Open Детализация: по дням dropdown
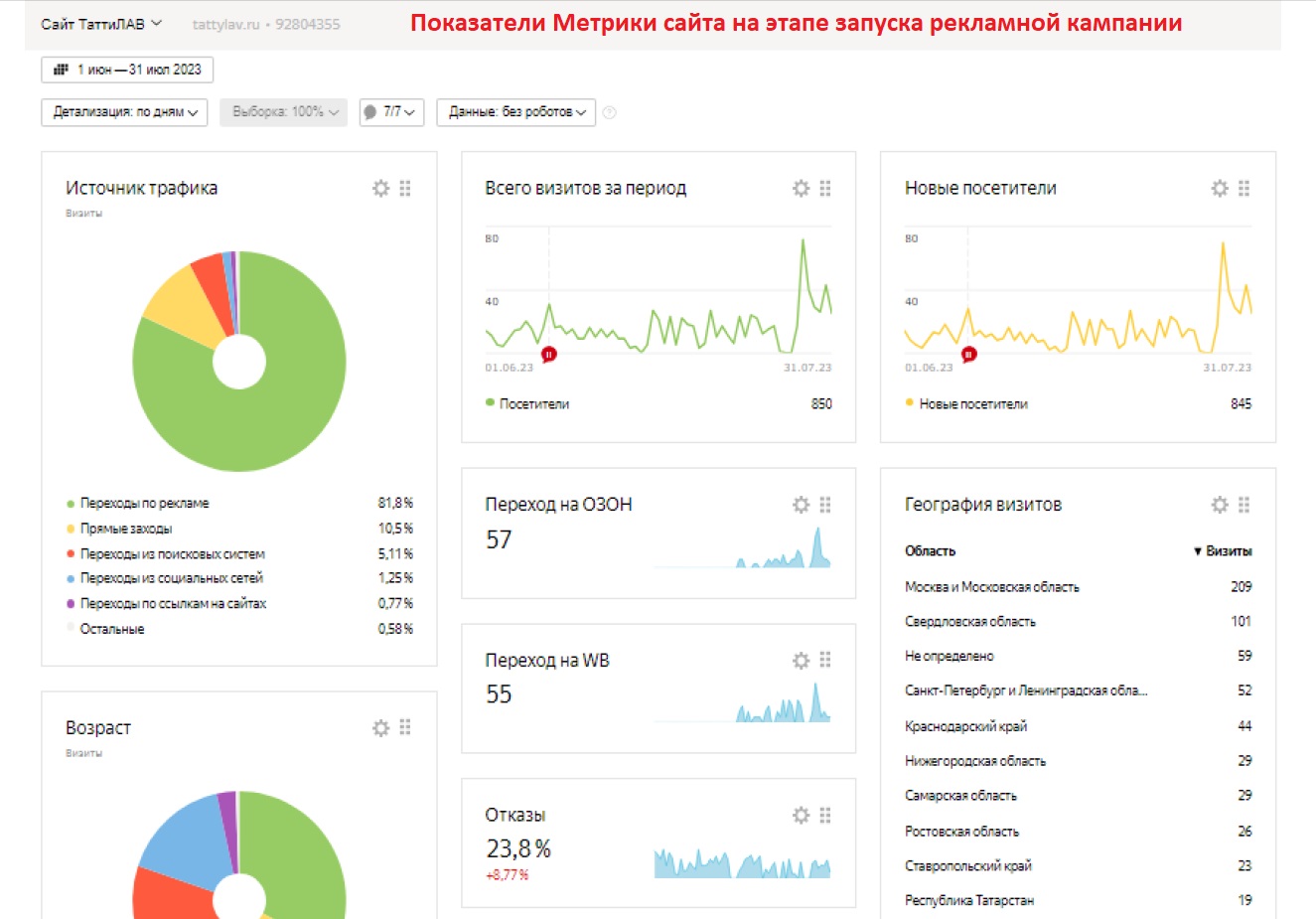This screenshot has width=1316, height=919. click(125, 112)
